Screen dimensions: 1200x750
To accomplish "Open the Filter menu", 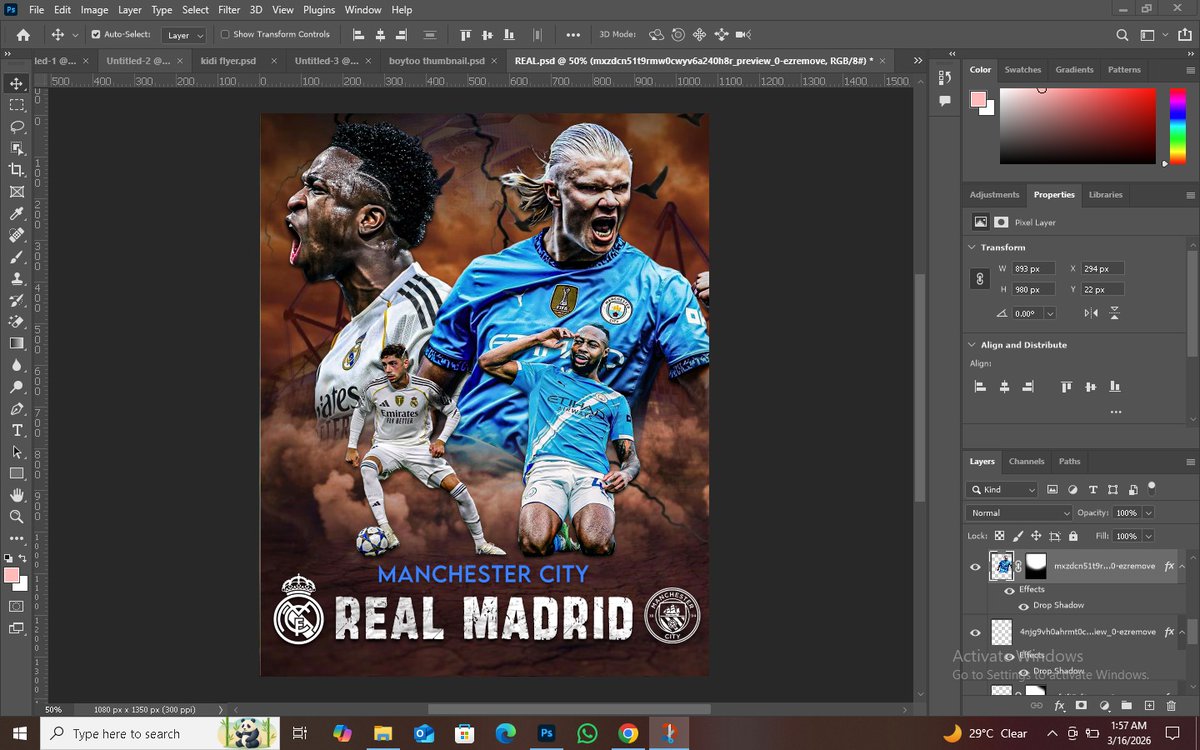I will point(229,10).
